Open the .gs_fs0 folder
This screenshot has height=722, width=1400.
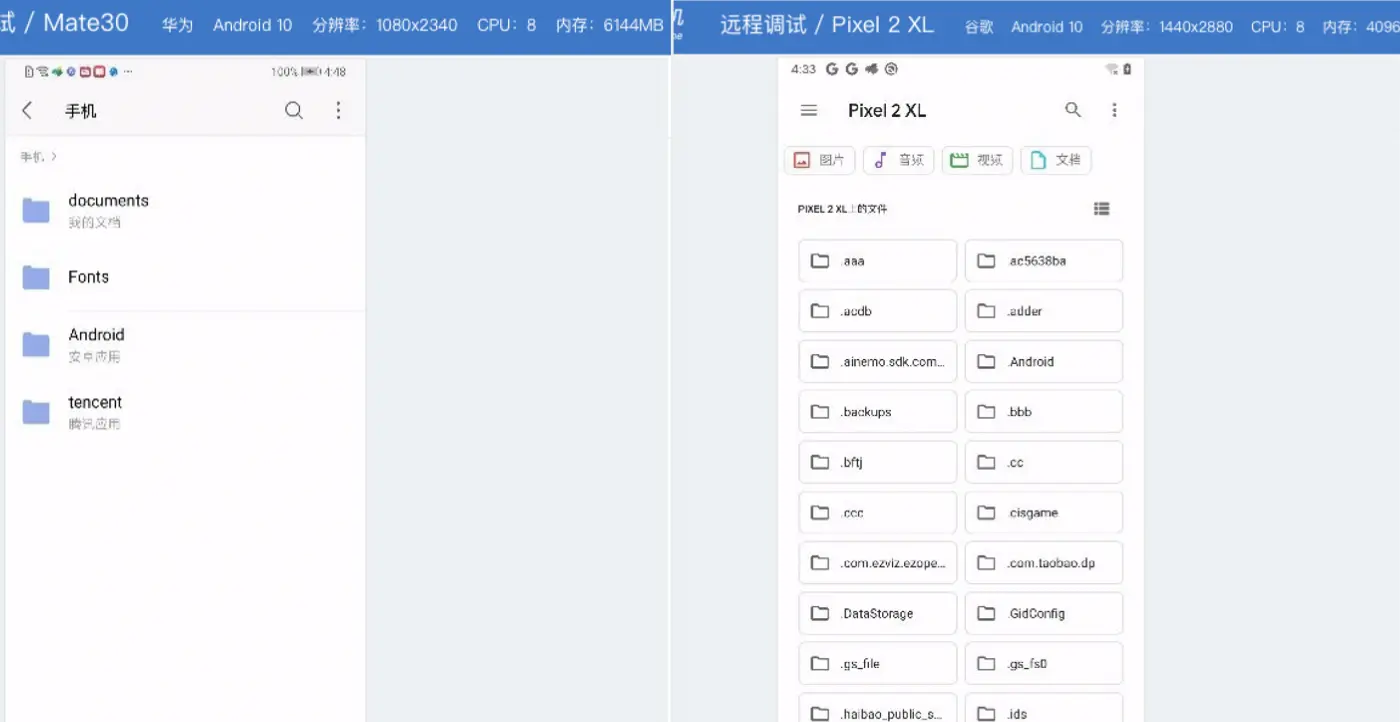tap(1044, 663)
